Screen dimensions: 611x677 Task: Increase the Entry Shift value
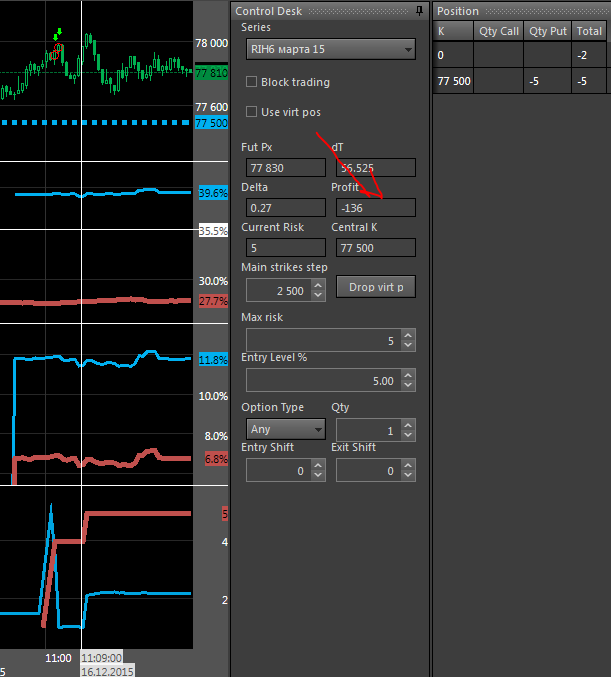(318, 465)
